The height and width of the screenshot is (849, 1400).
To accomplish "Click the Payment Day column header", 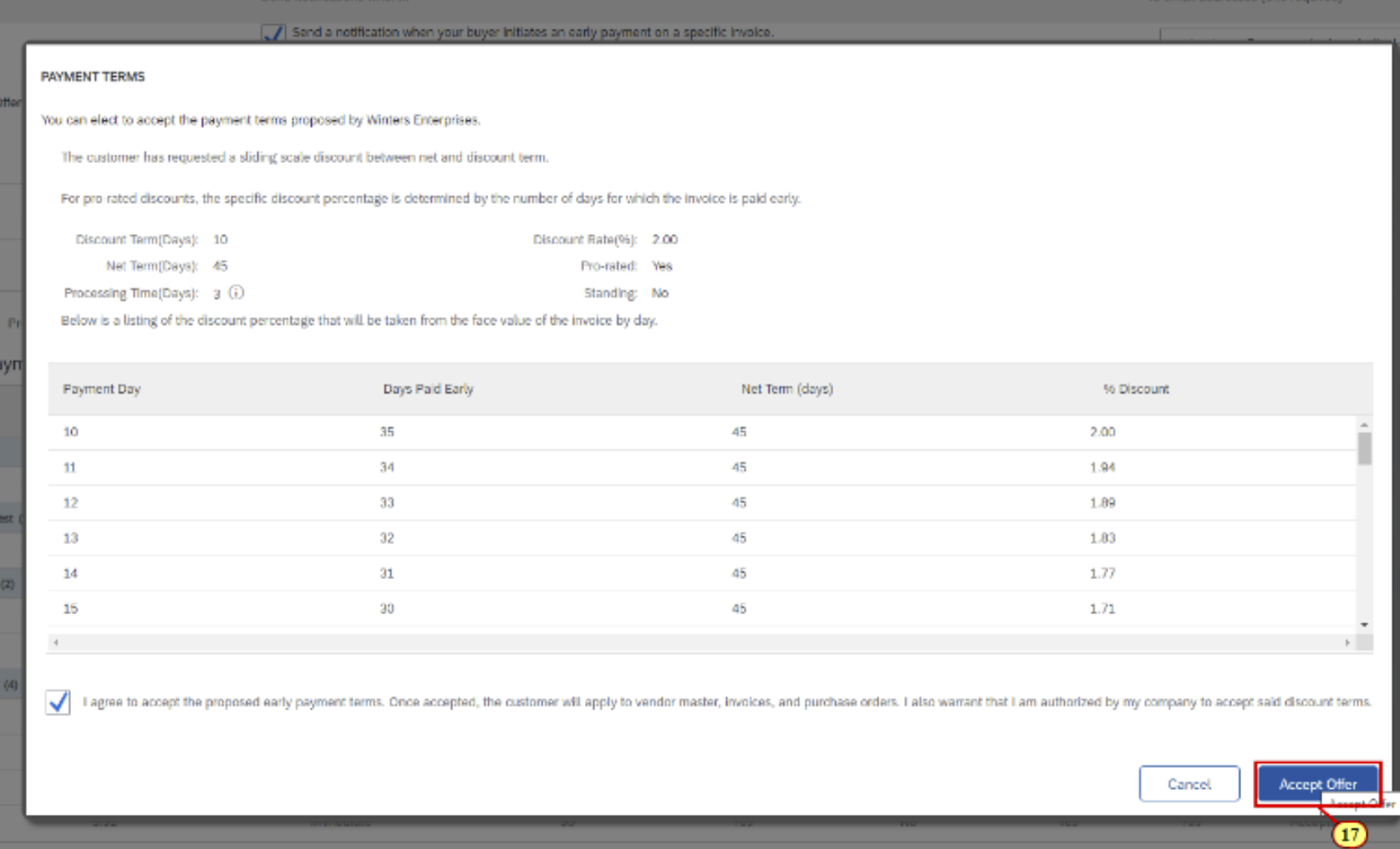I will pyautogui.click(x=102, y=389).
